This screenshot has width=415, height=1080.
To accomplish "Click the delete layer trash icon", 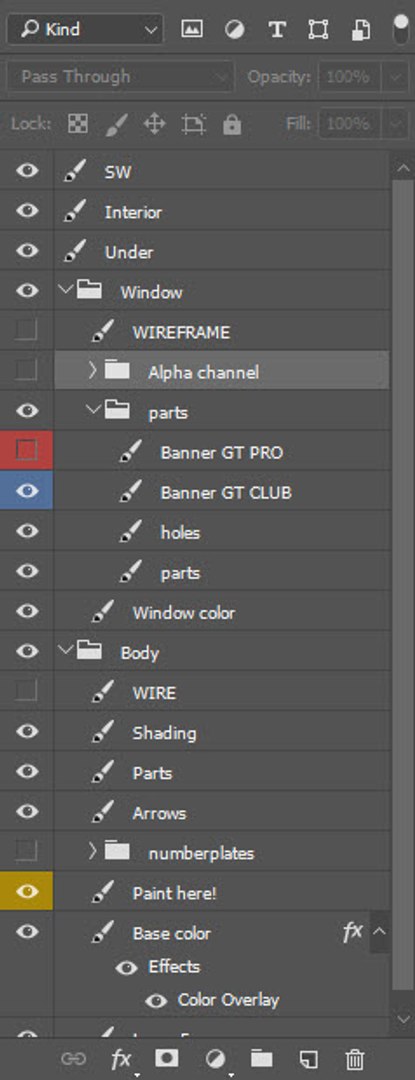I will (354, 1059).
